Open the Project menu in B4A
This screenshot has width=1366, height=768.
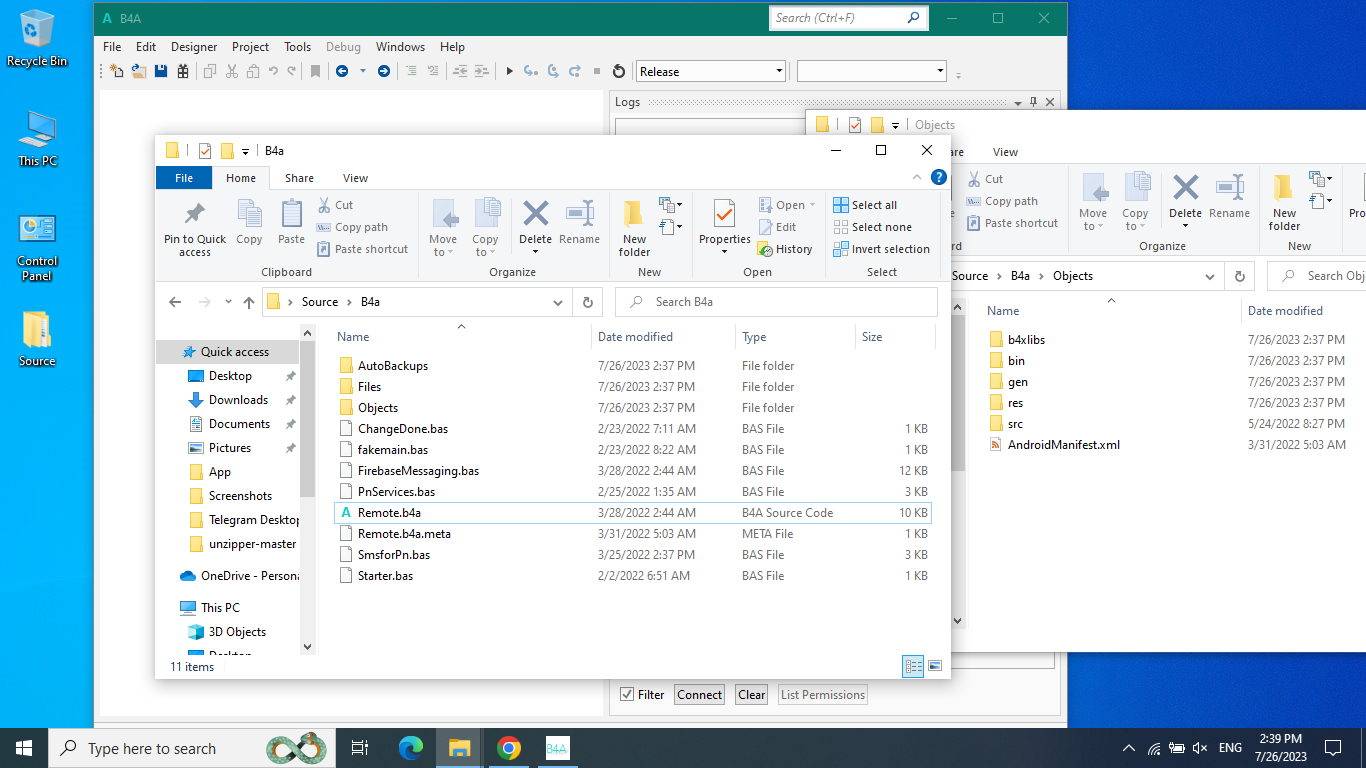tap(250, 47)
